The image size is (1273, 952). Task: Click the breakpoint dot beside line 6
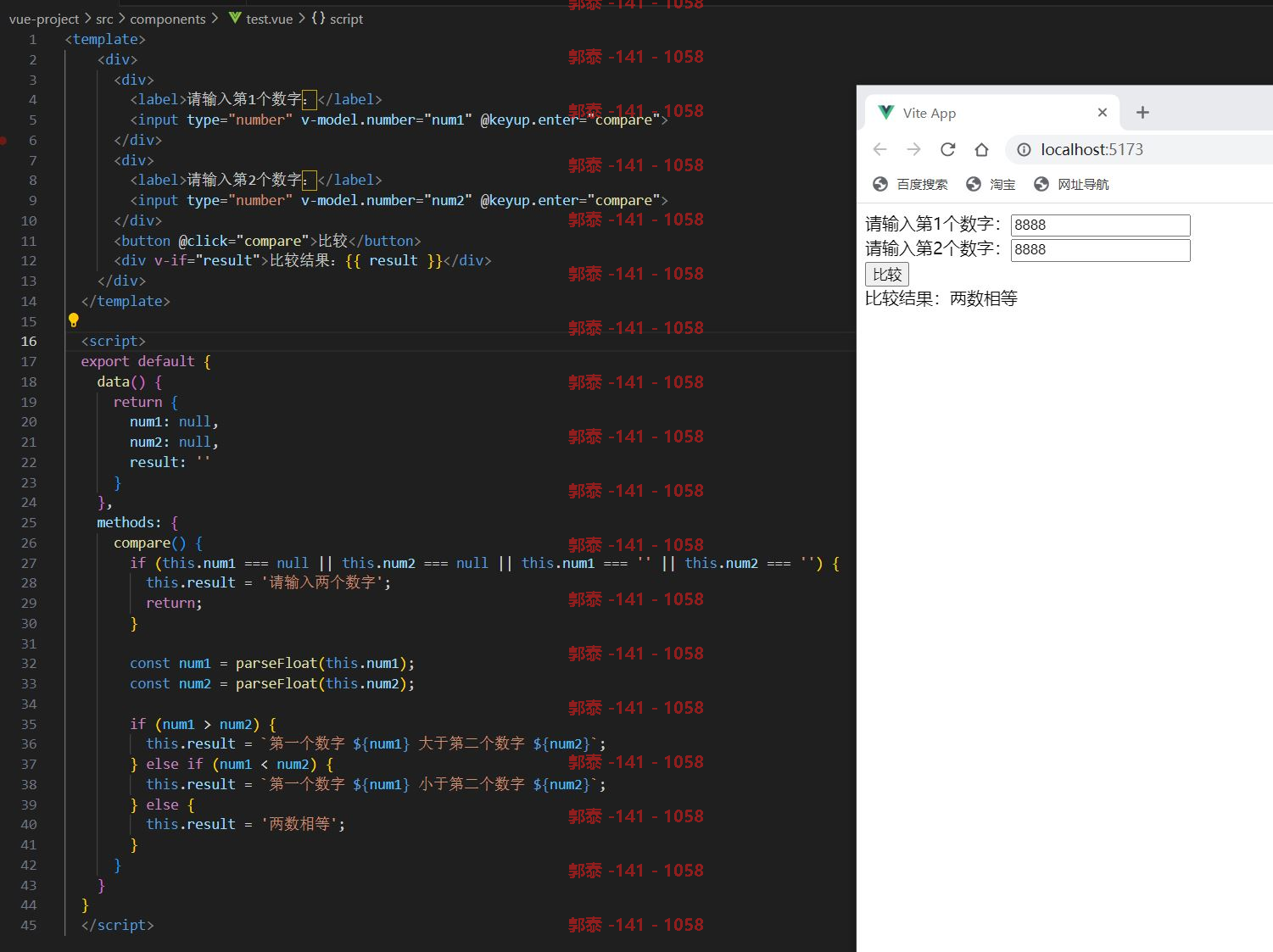tap(3, 140)
